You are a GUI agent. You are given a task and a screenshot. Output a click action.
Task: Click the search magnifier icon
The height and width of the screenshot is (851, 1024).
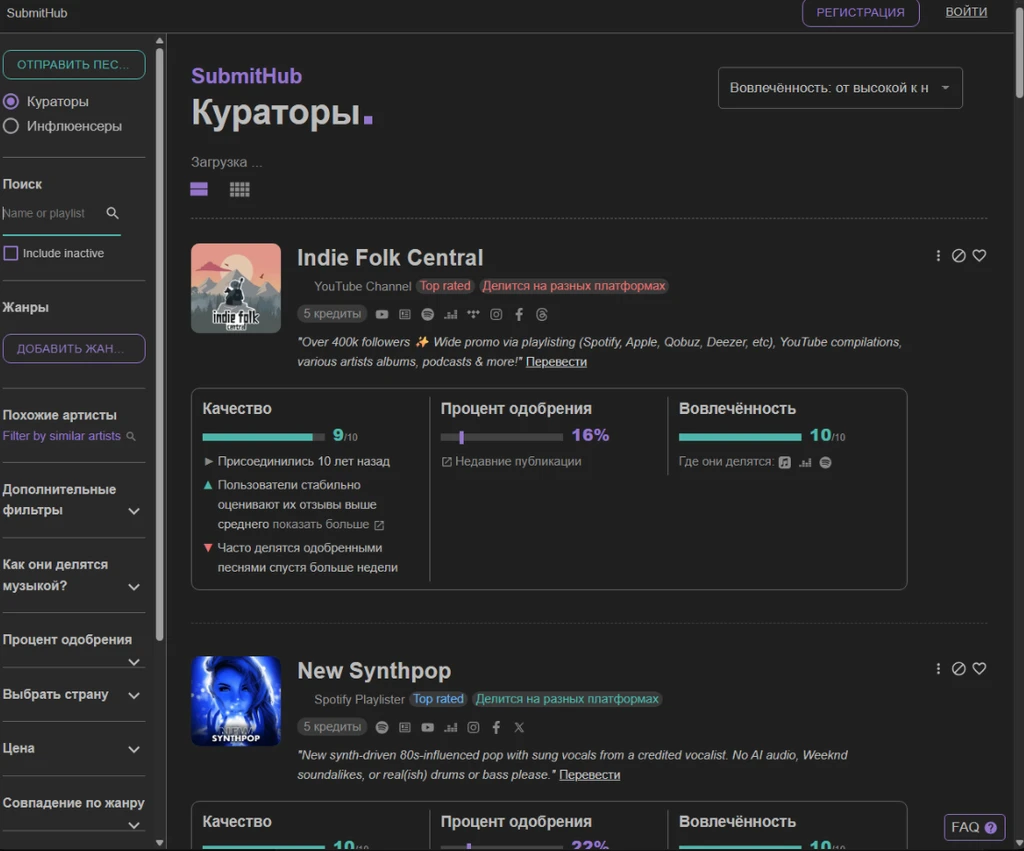(112, 213)
